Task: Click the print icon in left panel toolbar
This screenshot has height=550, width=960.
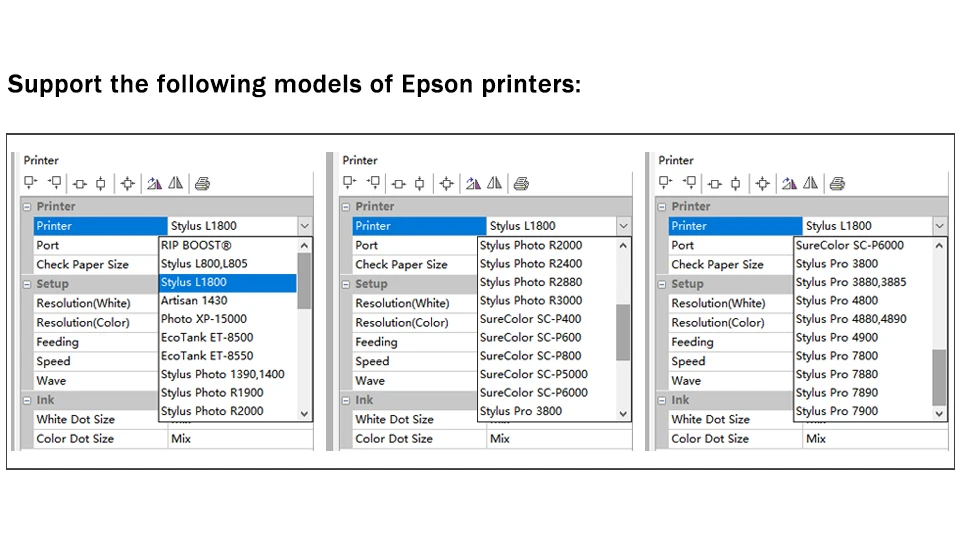Action: (x=203, y=183)
